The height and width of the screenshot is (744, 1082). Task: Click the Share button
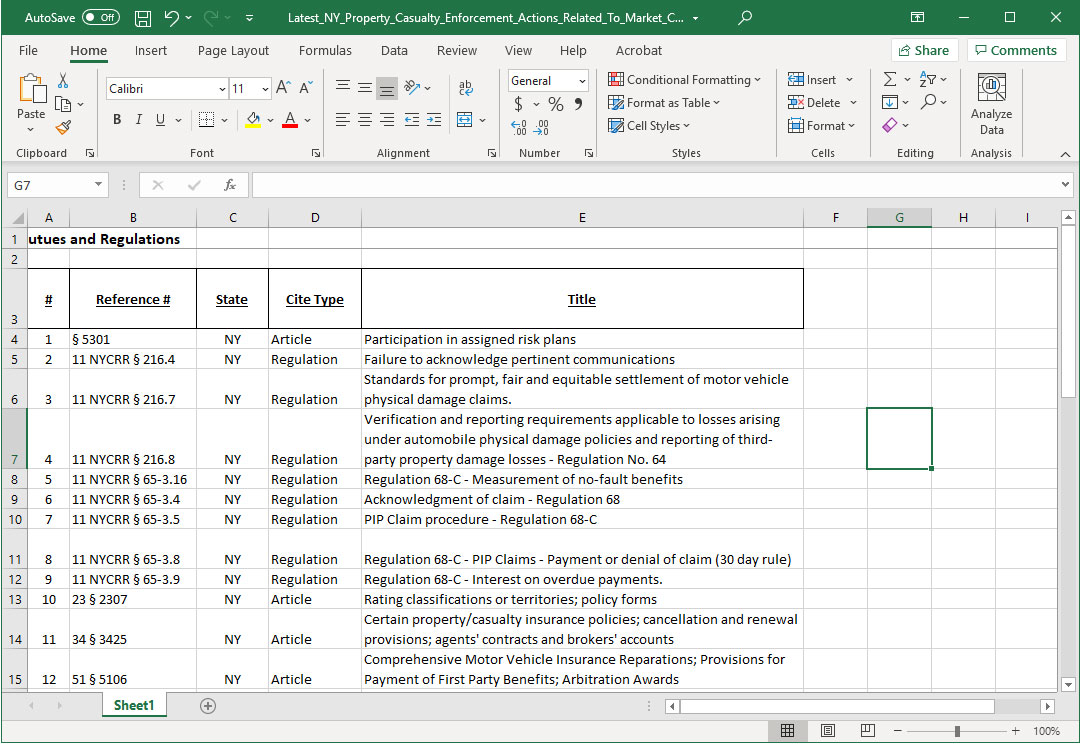[922, 50]
